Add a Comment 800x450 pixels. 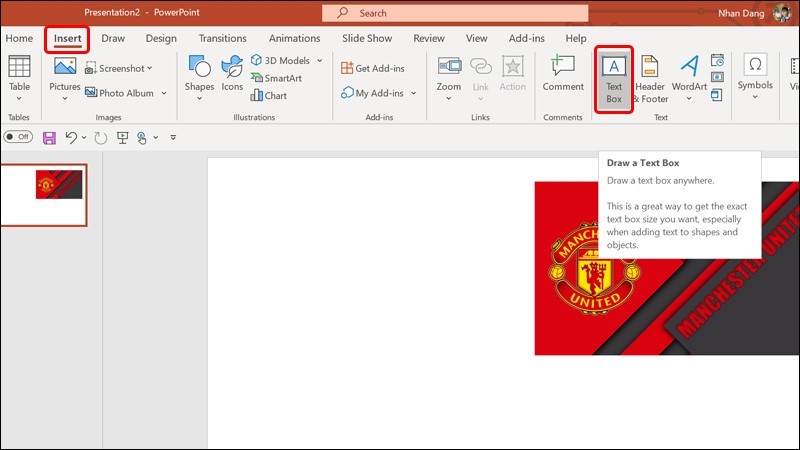(x=563, y=73)
